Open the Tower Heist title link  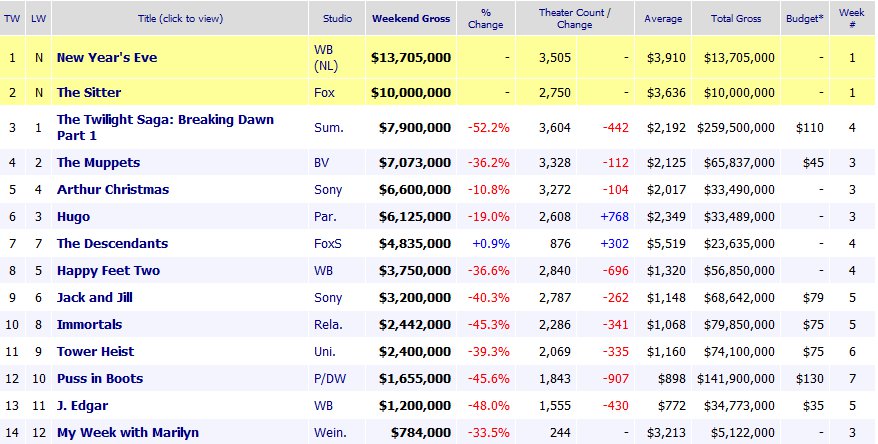click(96, 352)
